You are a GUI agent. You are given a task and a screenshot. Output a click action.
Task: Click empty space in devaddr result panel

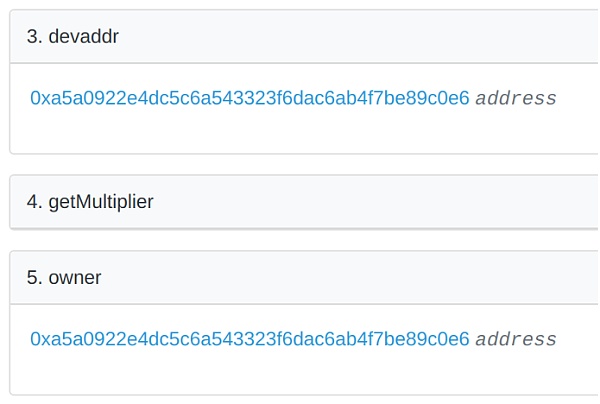pyautogui.click(x=300, y=132)
